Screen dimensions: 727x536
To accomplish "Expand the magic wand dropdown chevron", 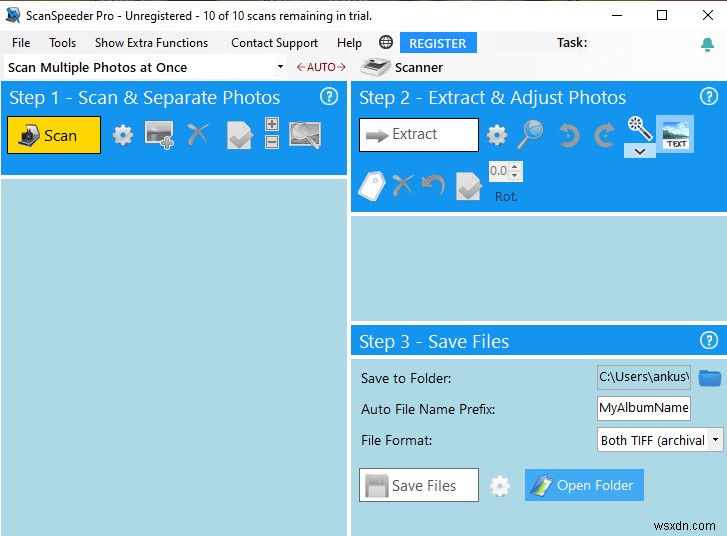I will pyautogui.click(x=640, y=151).
